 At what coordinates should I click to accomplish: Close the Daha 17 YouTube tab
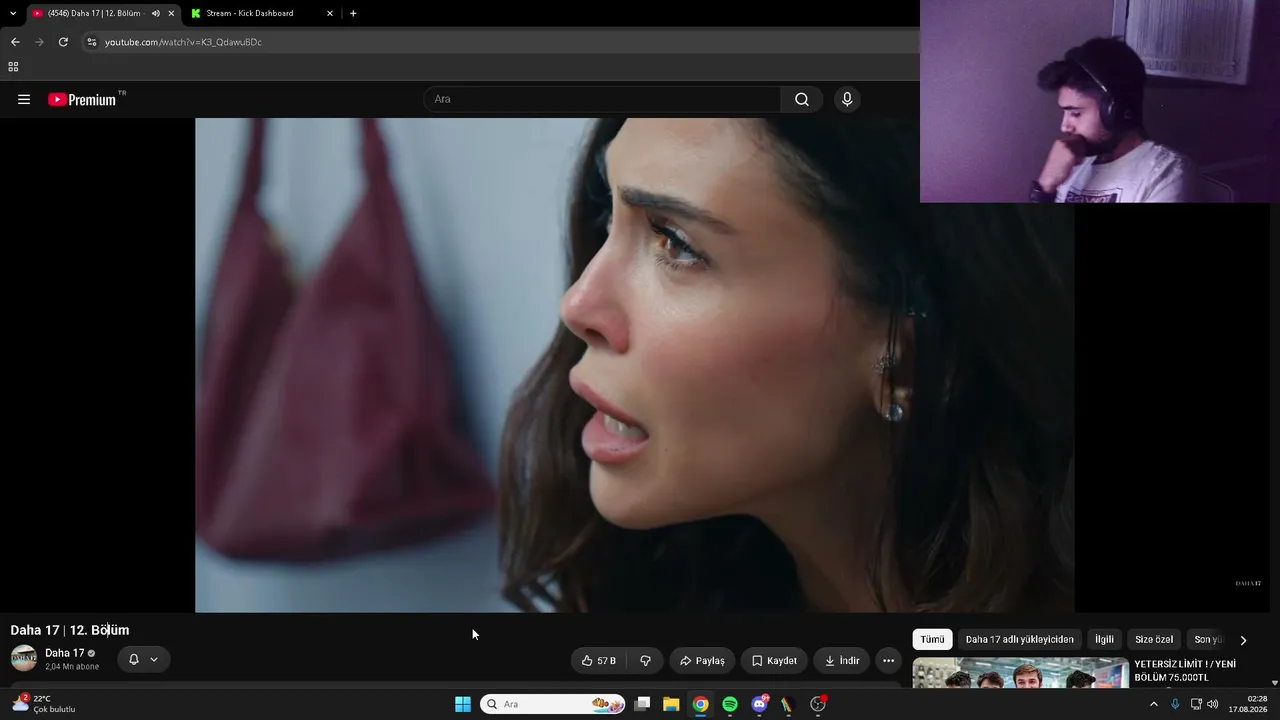[x=171, y=13]
